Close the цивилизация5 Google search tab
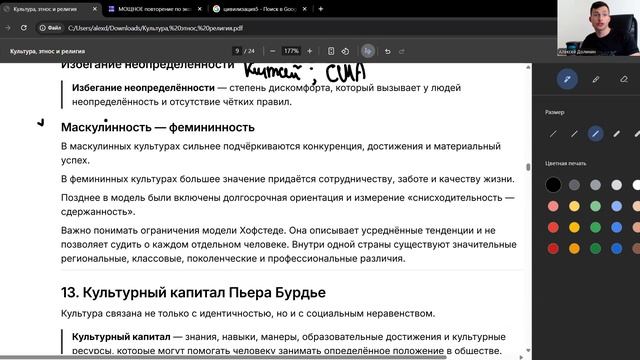This screenshot has height=360, width=640. click(x=304, y=9)
